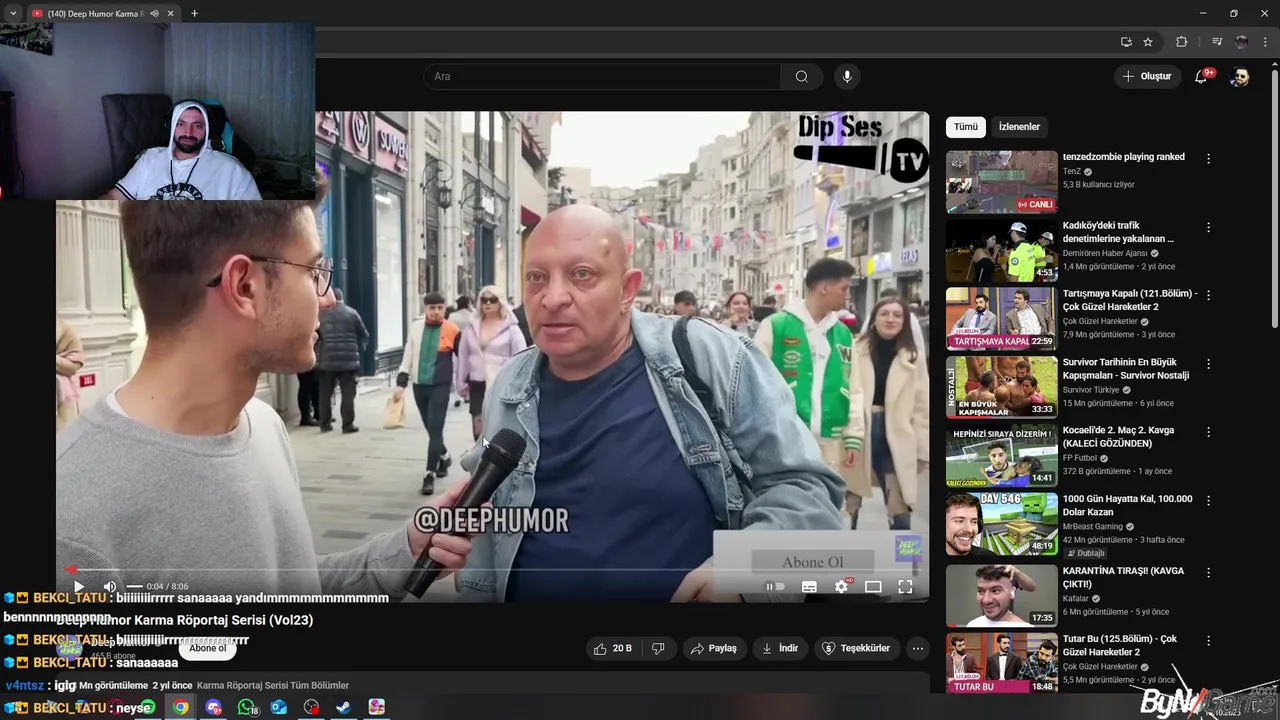Open Outlook in the taskbar
The width and height of the screenshot is (1280, 720).
(x=278, y=707)
